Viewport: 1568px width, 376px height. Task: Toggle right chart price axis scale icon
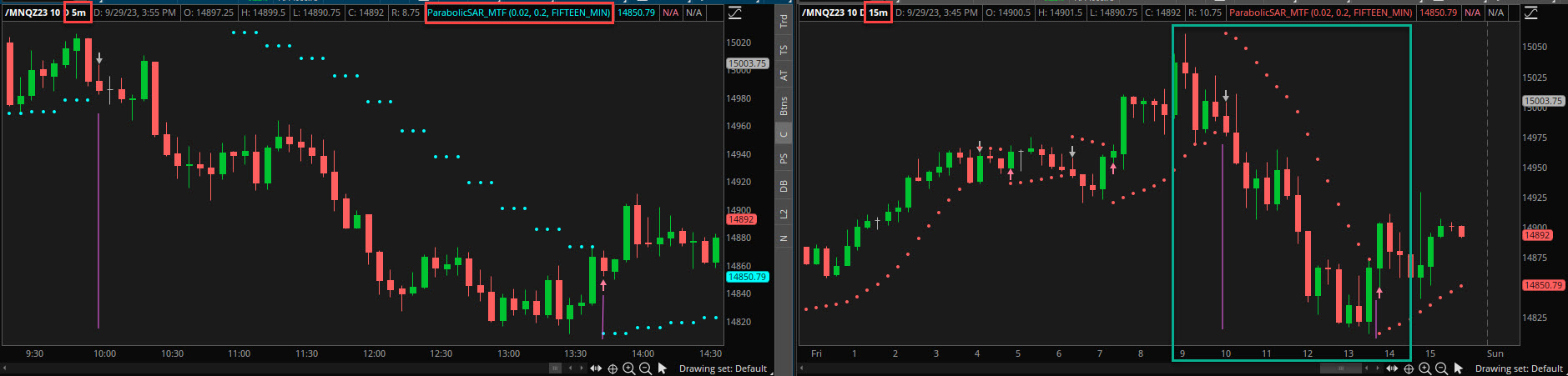tap(1531, 13)
